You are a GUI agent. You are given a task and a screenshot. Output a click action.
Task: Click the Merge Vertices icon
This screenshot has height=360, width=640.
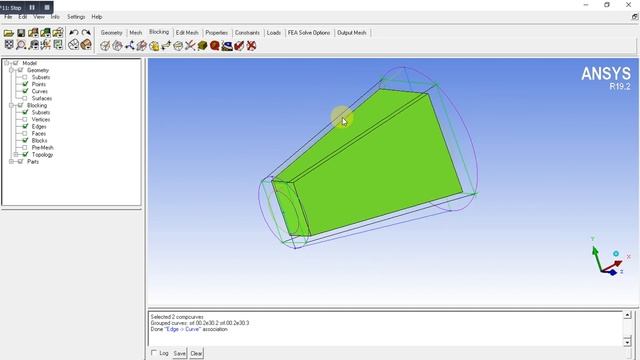coord(130,46)
